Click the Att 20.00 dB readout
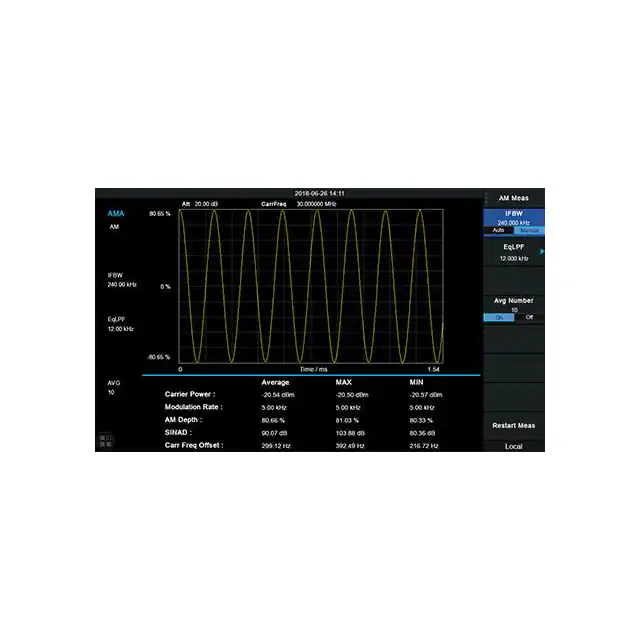This screenshot has height=640, width=640. [201, 203]
